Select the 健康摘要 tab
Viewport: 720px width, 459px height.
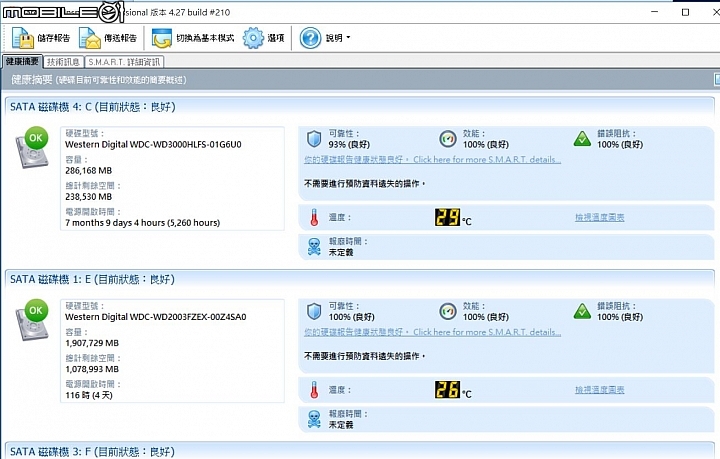tap(22, 62)
